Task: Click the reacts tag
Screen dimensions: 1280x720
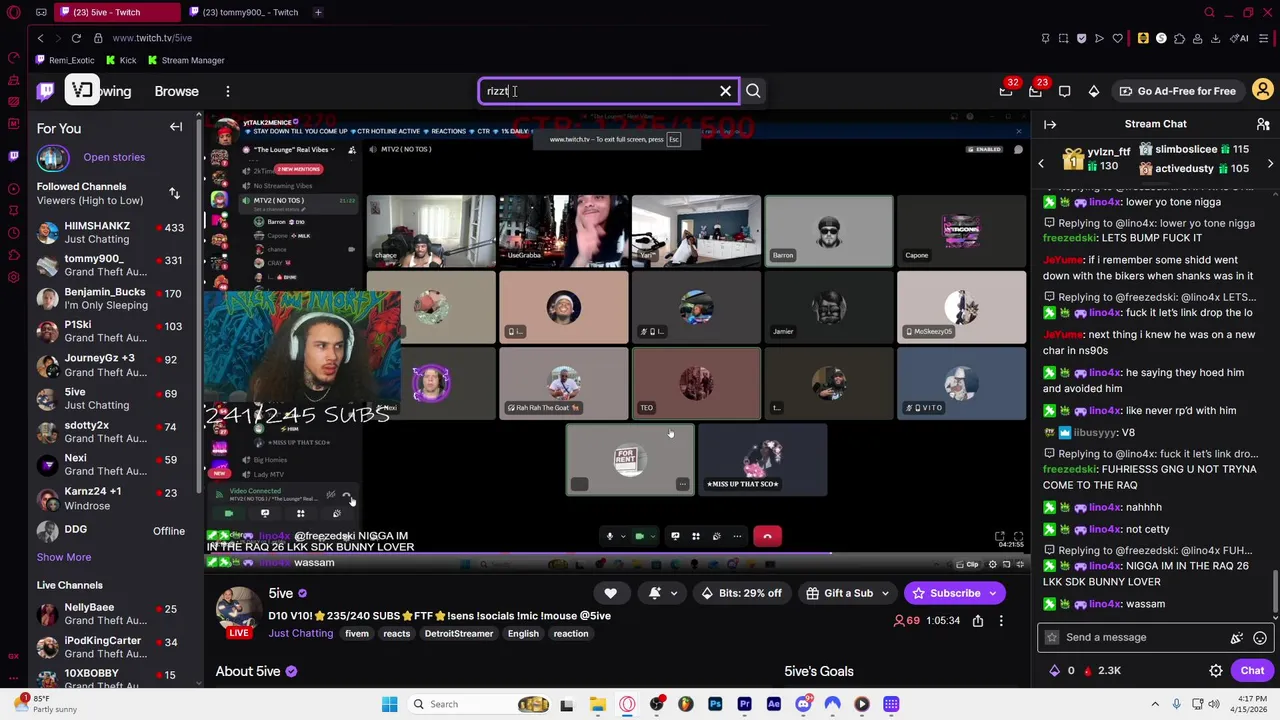Action: (x=396, y=633)
